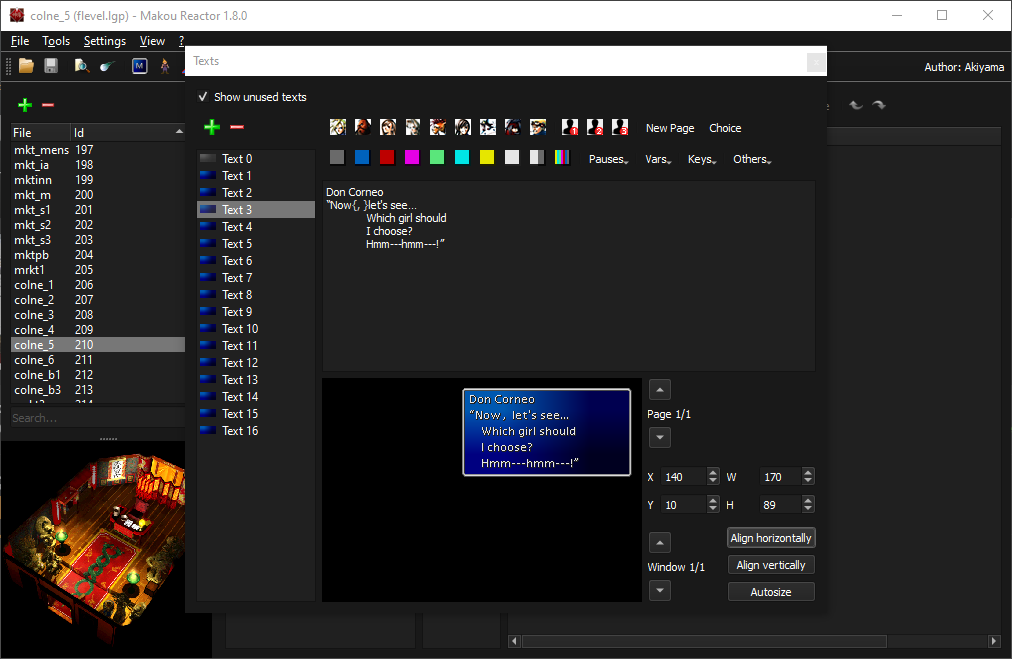Click Align horizontally button
This screenshot has height=659, width=1012.
click(771, 538)
